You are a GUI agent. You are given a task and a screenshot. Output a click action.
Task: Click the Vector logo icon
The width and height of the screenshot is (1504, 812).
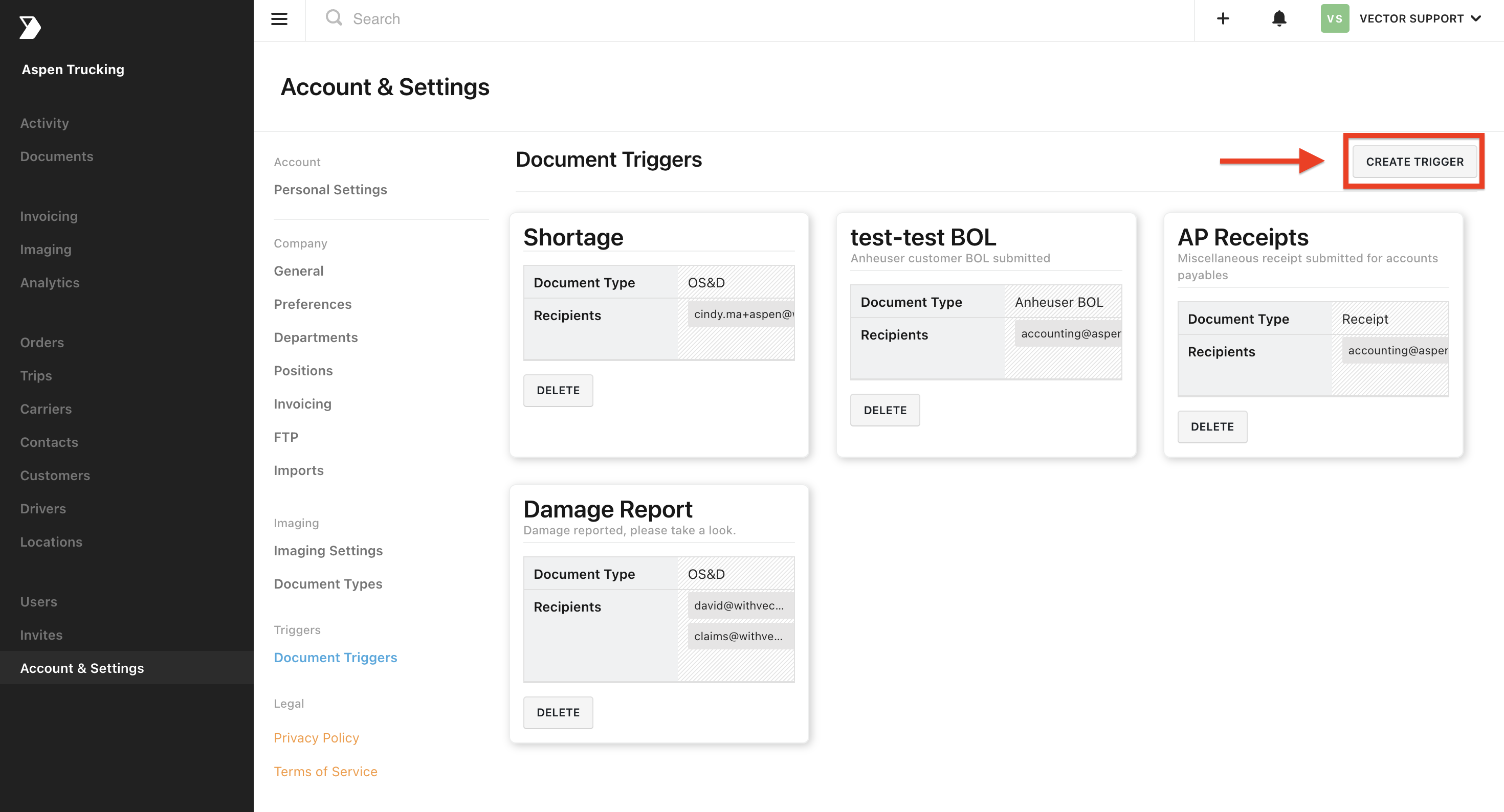pyautogui.click(x=30, y=28)
